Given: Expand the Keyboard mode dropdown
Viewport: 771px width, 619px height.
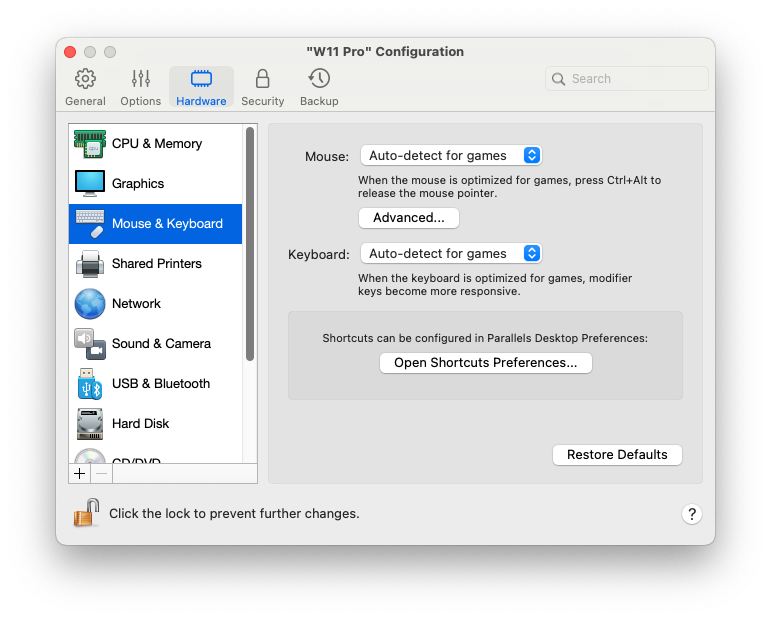Looking at the screenshot, I should click(450, 254).
